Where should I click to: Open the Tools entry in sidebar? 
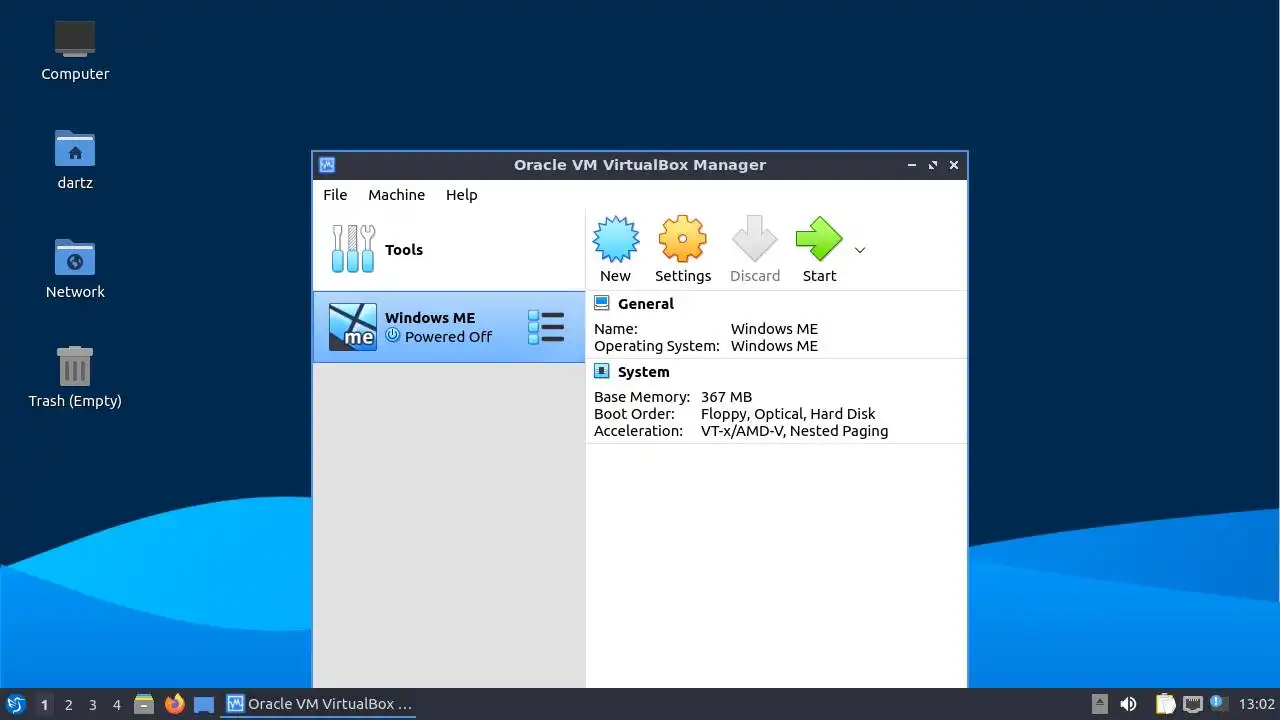point(449,250)
